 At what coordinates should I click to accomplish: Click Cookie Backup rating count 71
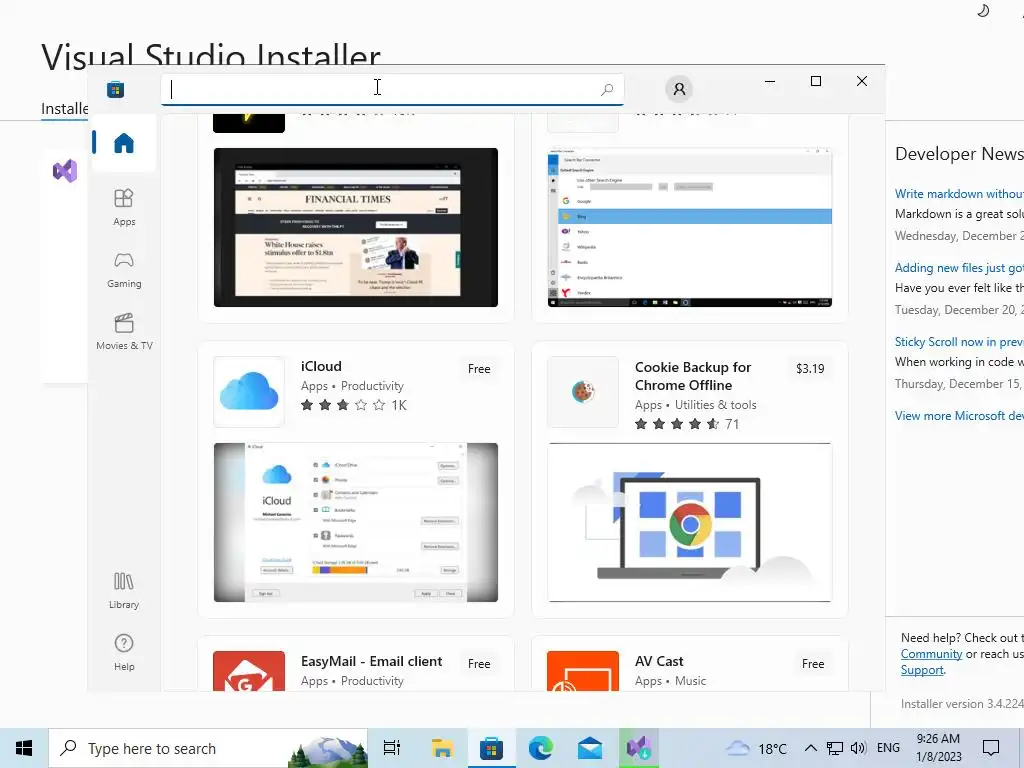click(732, 424)
